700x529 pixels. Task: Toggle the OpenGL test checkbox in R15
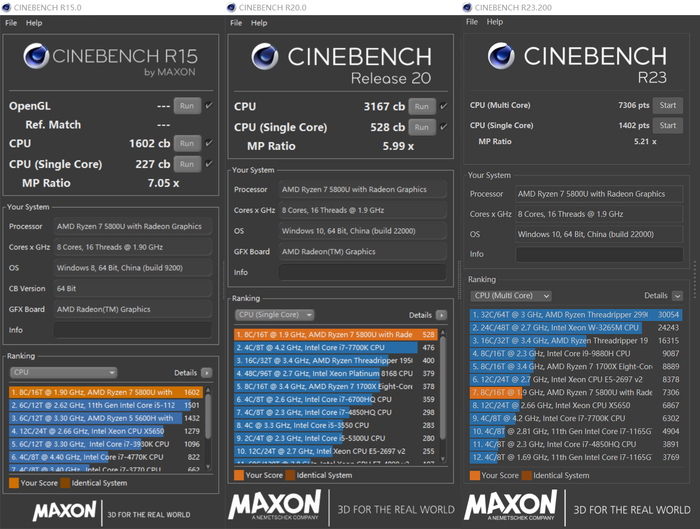[209, 105]
